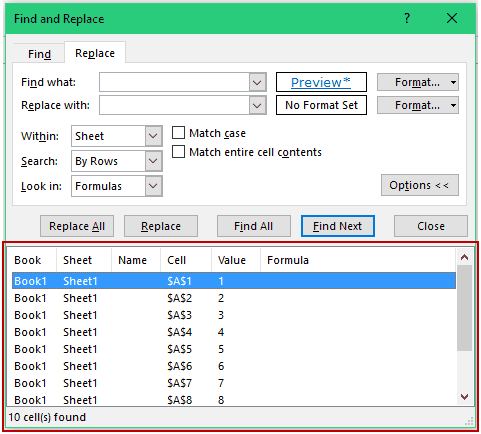Click the help question mark icon
Viewport: 481px width, 434px height.
[x=407, y=18]
